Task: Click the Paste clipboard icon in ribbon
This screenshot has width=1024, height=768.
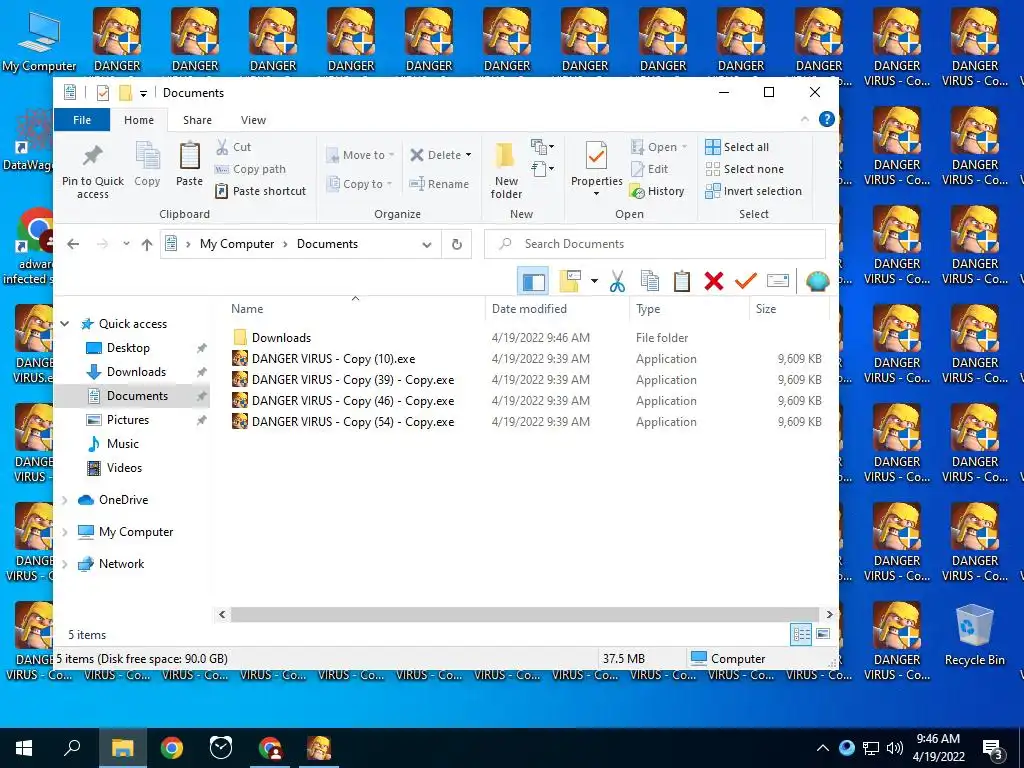Action: click(x=189, y=163)
